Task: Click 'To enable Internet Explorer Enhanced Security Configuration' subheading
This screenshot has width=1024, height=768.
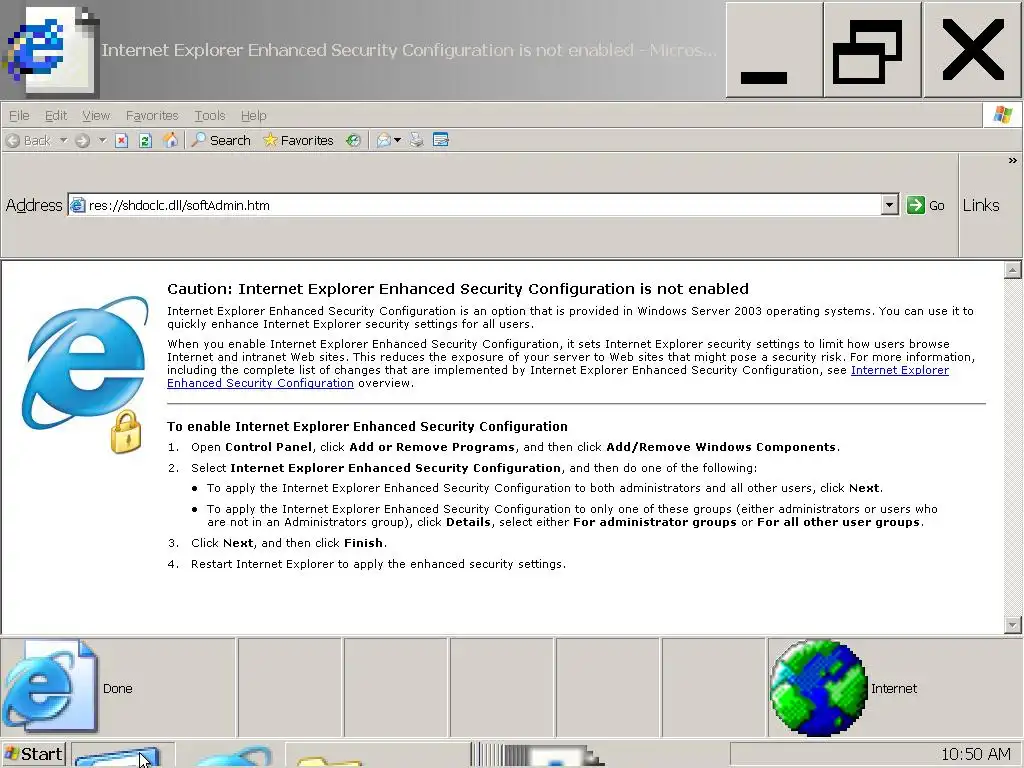Action: point(367,426)
